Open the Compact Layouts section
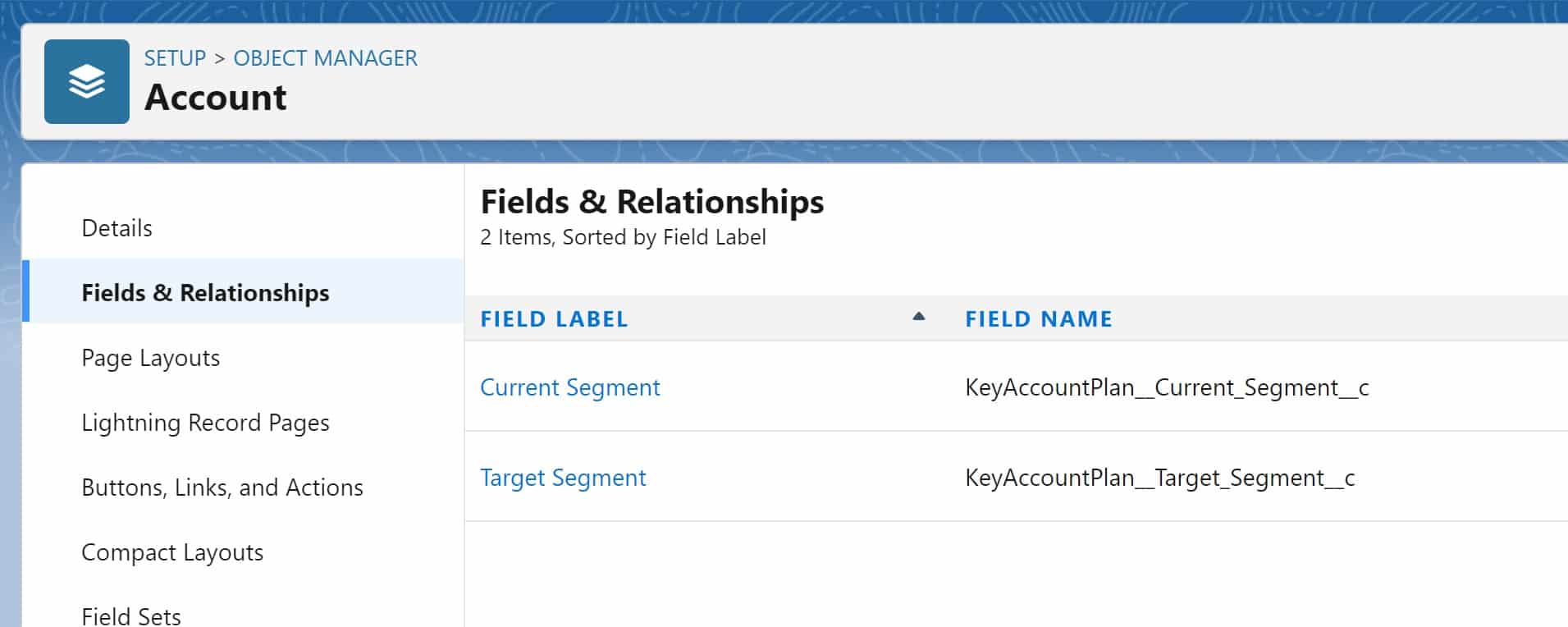 171,551
